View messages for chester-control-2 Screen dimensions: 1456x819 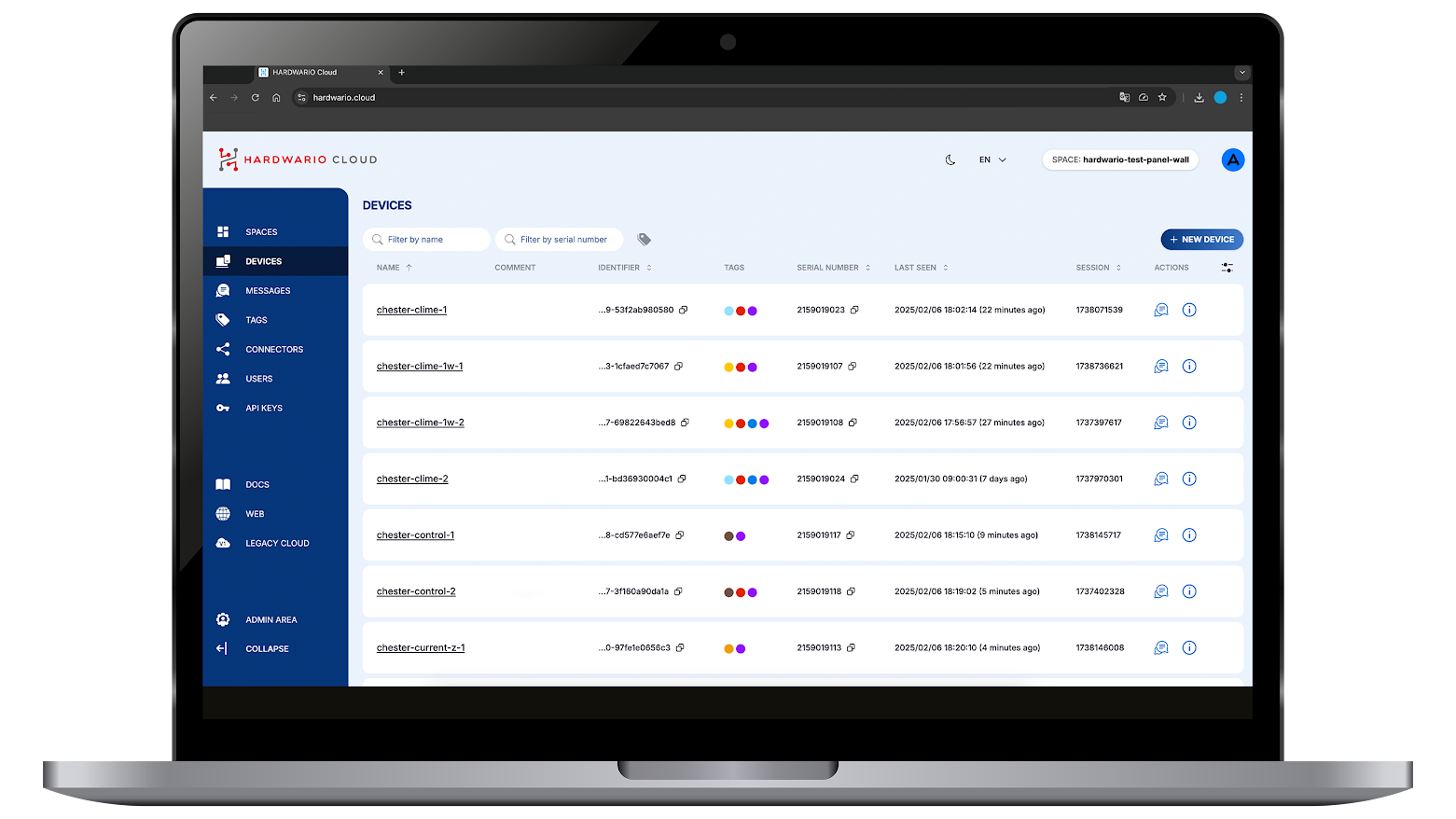click(x=1161, y=591)
